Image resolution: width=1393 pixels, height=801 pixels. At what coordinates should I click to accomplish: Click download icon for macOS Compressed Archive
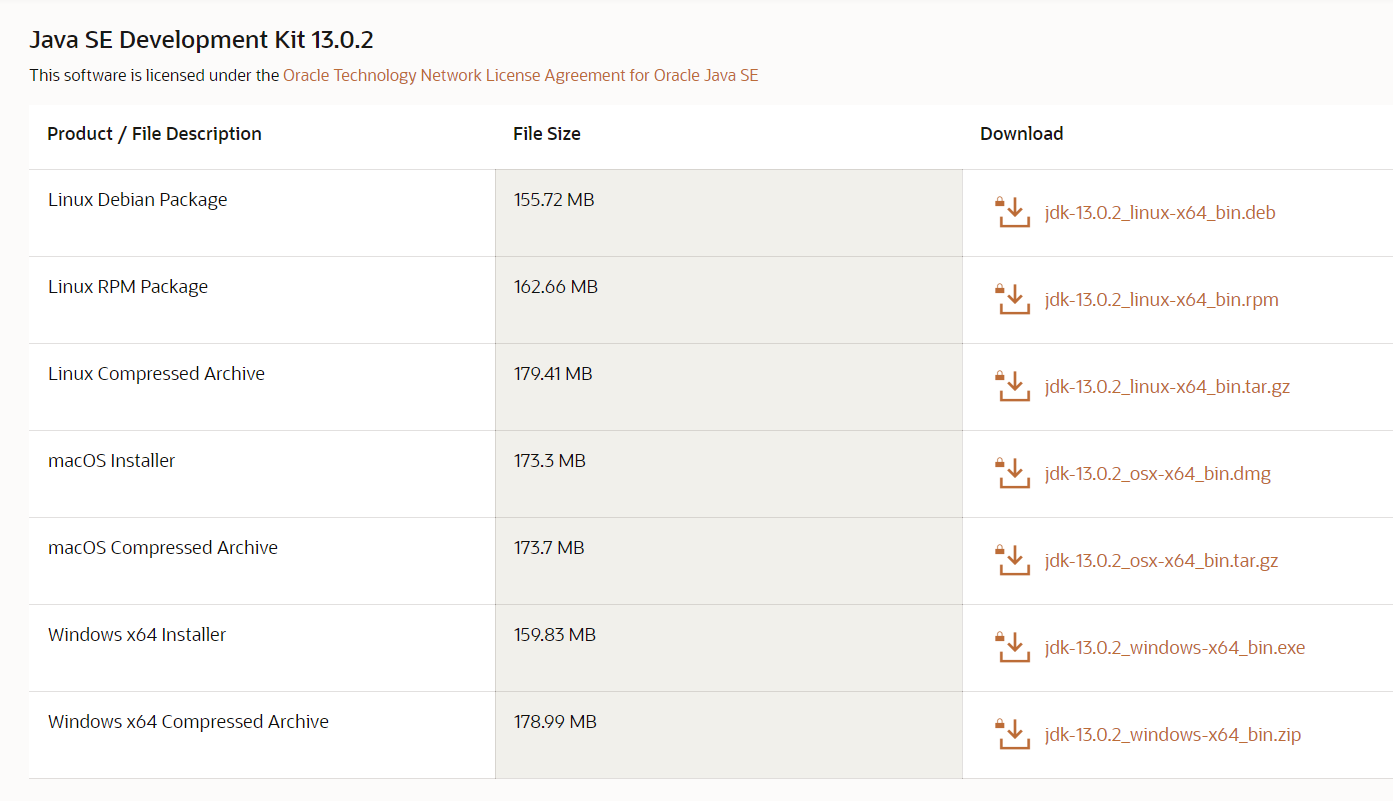tap(1013, 560)
